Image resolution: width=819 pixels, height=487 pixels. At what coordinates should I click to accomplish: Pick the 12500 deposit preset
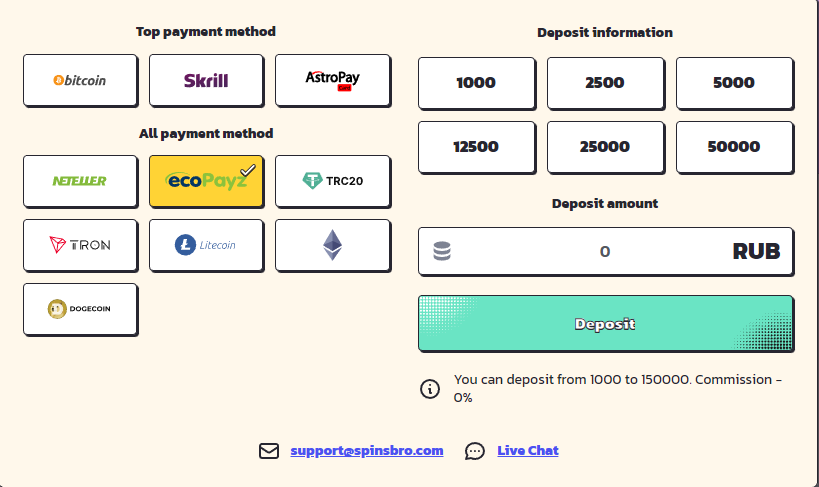click(476, 147)
